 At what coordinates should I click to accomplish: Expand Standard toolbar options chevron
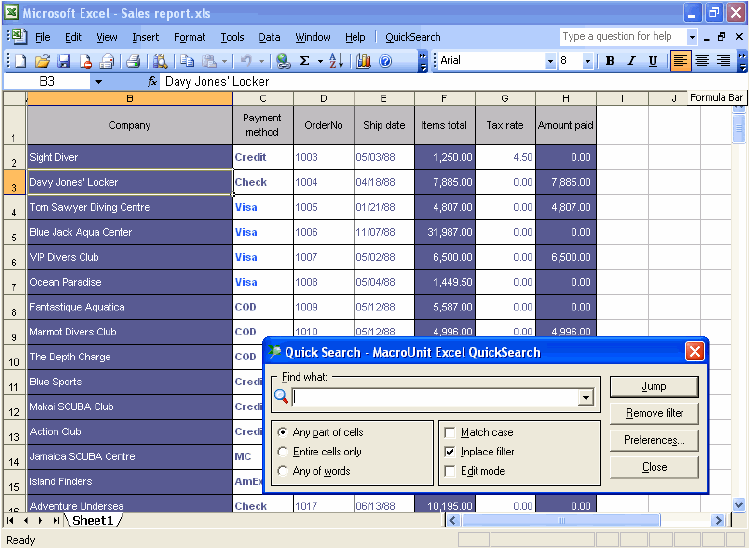(423, 61)
